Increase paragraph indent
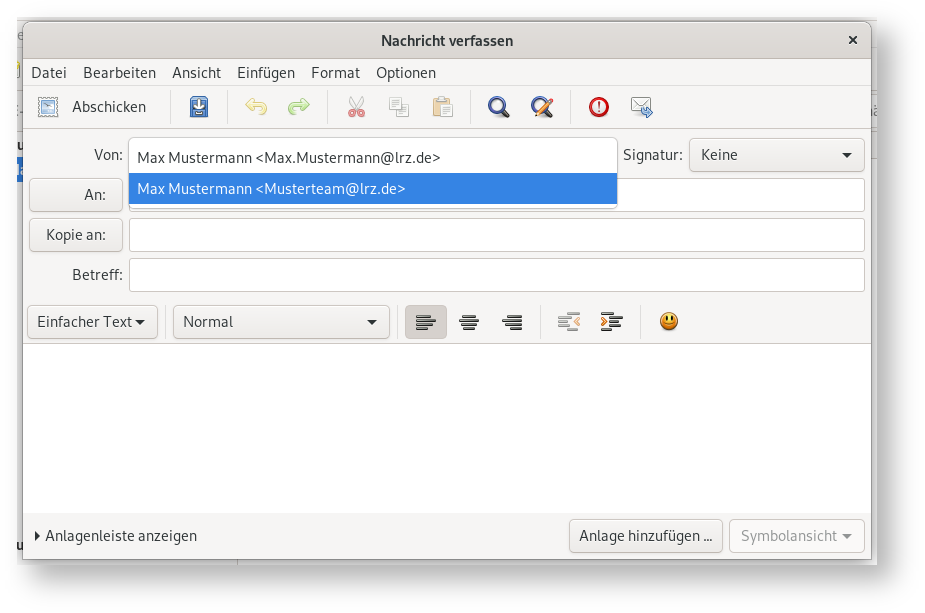 pyautogui.click(x=611, y=322)
